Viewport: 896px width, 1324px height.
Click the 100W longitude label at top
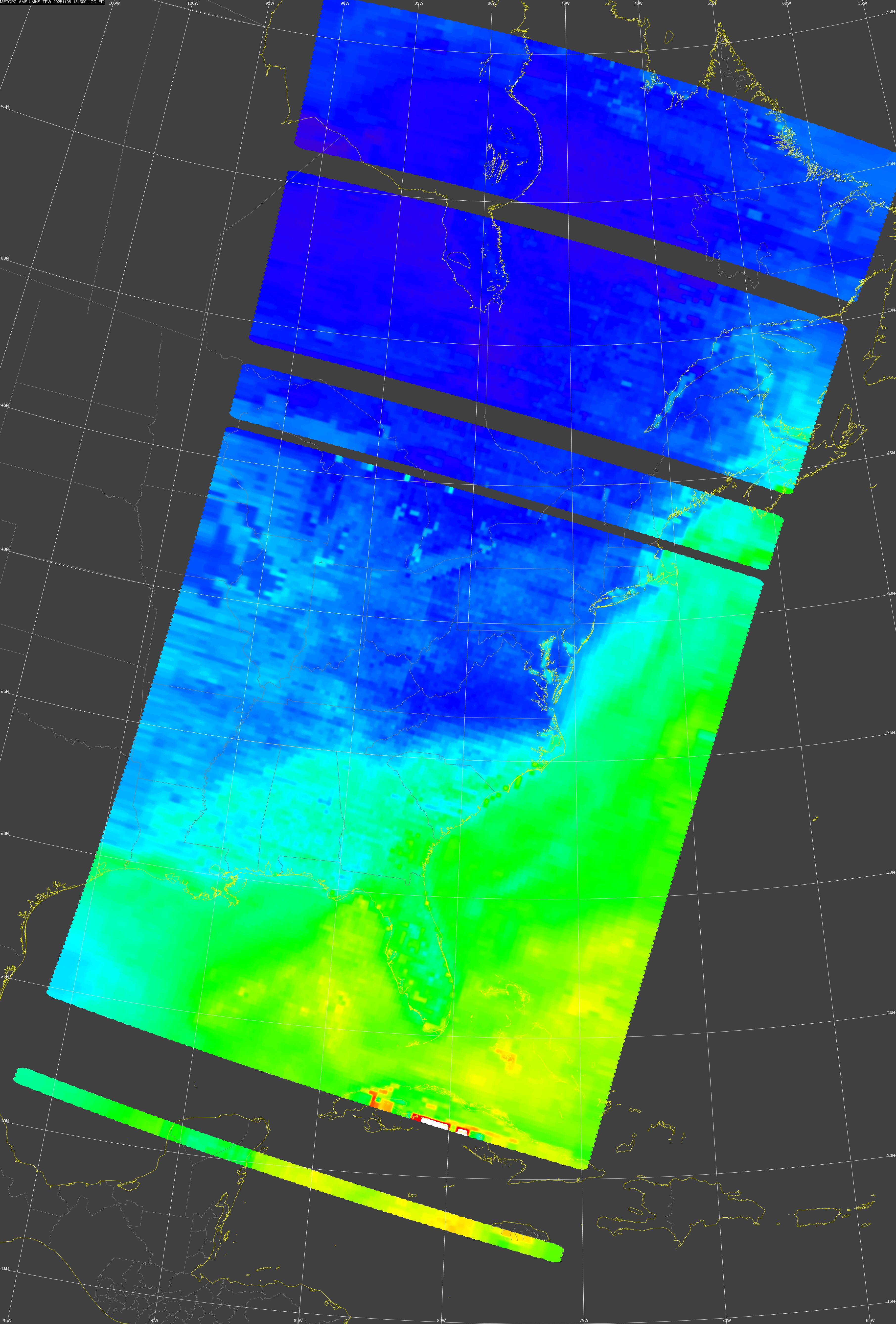(192, 3)
